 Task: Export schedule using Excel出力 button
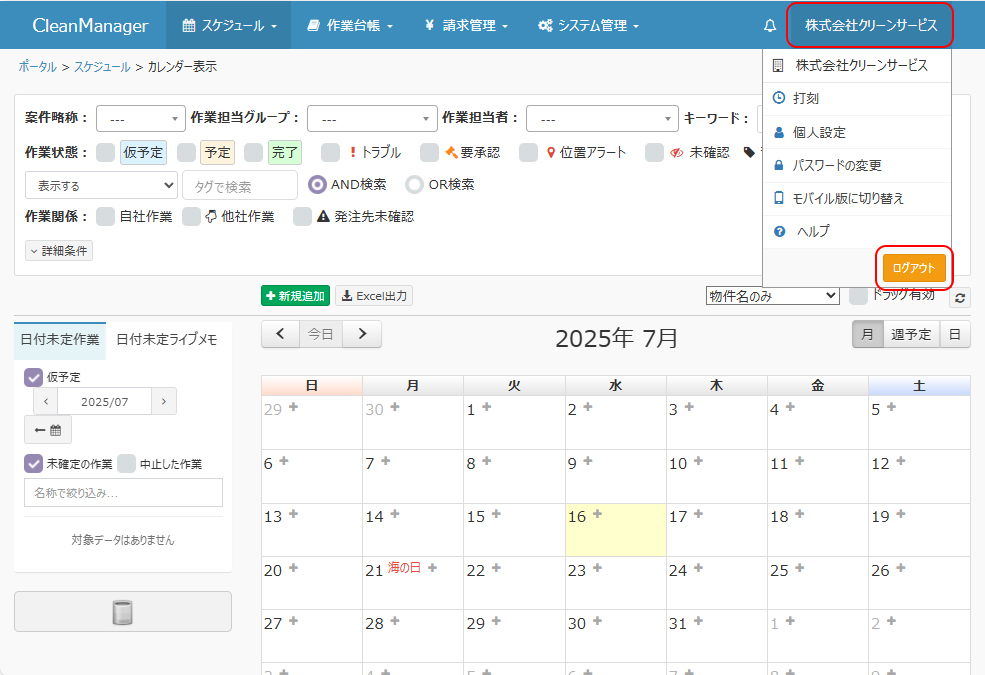(374, 296)
